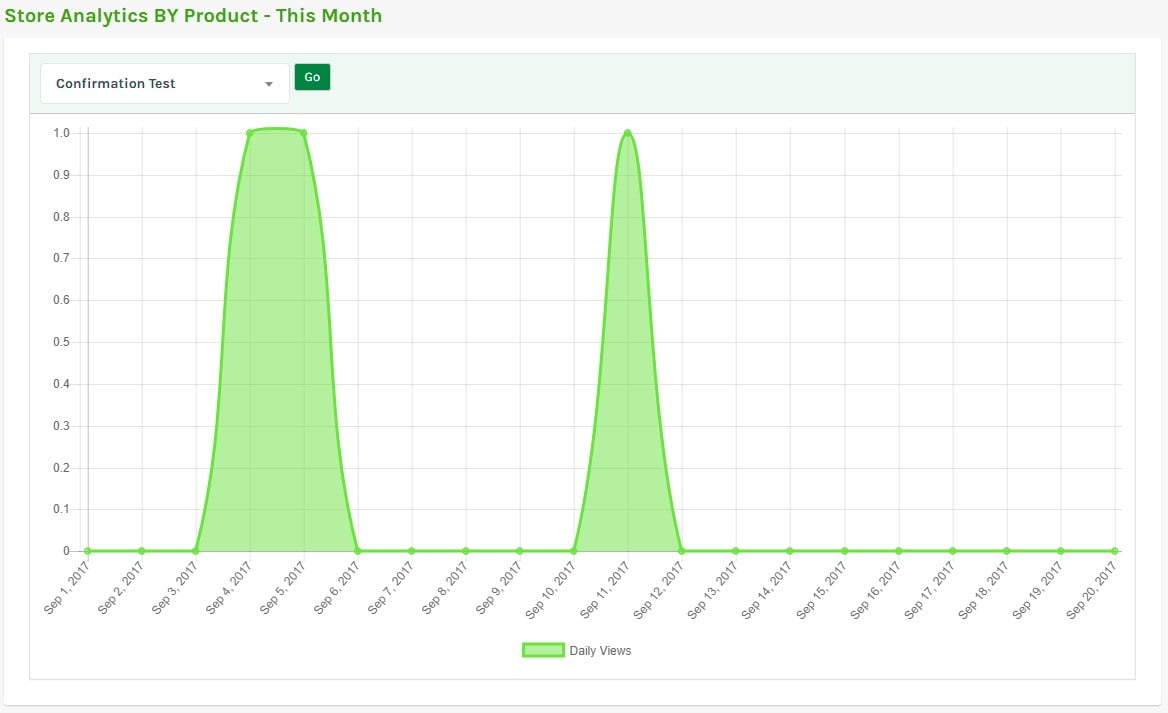This screenshot has width=1168, height=713.
Task: Select the Sep 3, 2017 zero data point
Action: pyautogui.click(x=196, y=551)
